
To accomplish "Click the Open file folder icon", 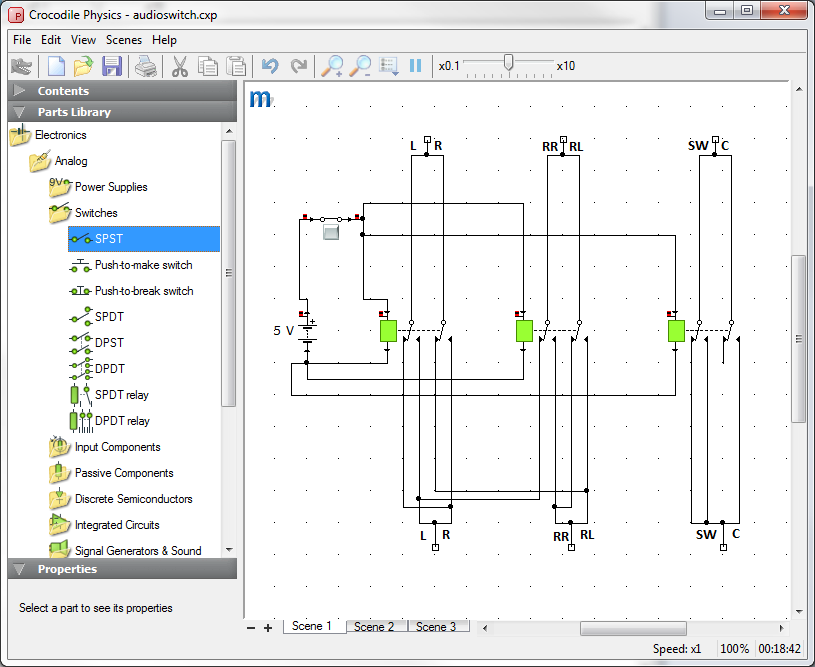I will click(x=83, y=67).
